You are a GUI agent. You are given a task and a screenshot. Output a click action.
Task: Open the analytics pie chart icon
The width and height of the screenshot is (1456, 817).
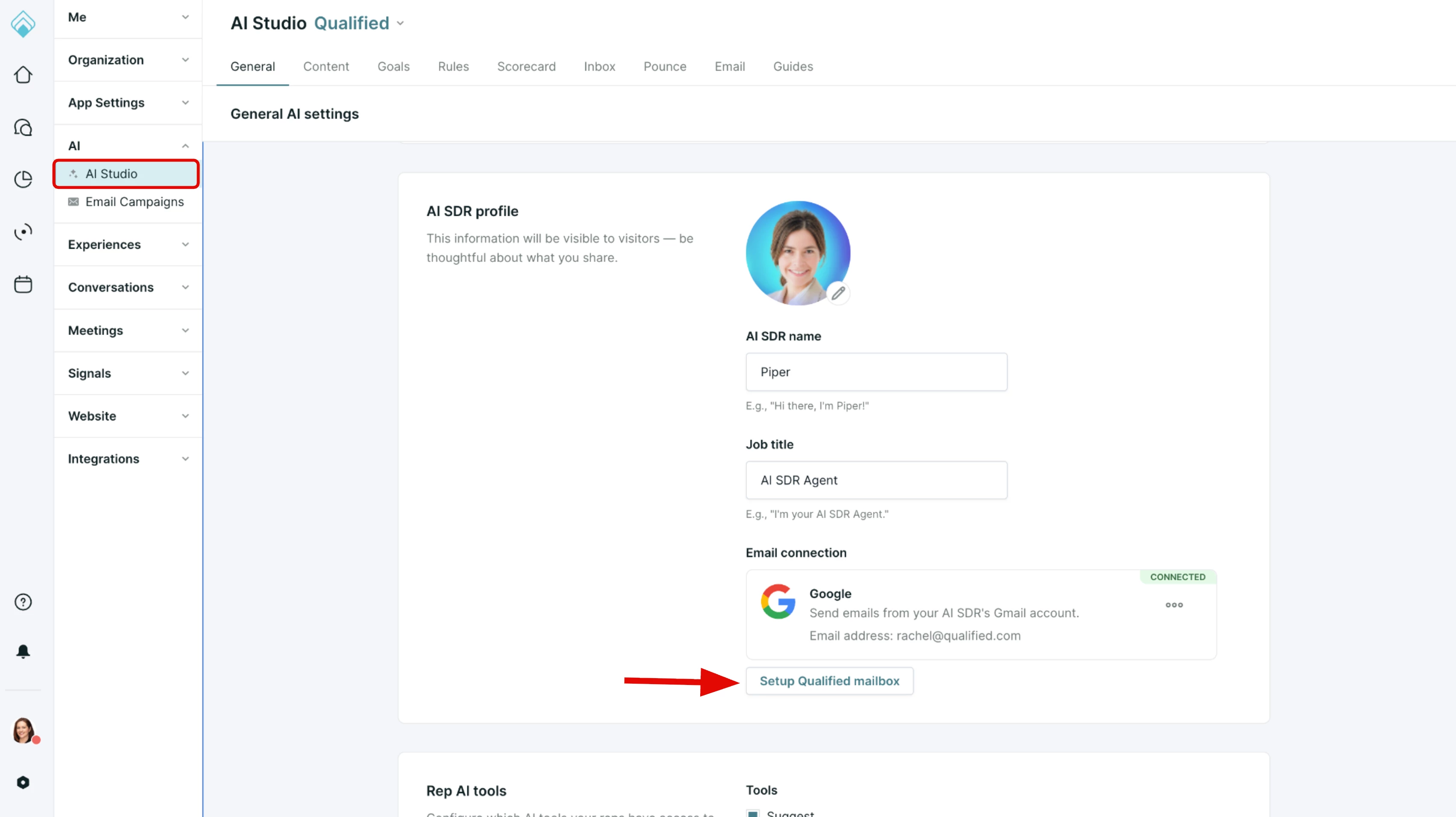[23, 179]
